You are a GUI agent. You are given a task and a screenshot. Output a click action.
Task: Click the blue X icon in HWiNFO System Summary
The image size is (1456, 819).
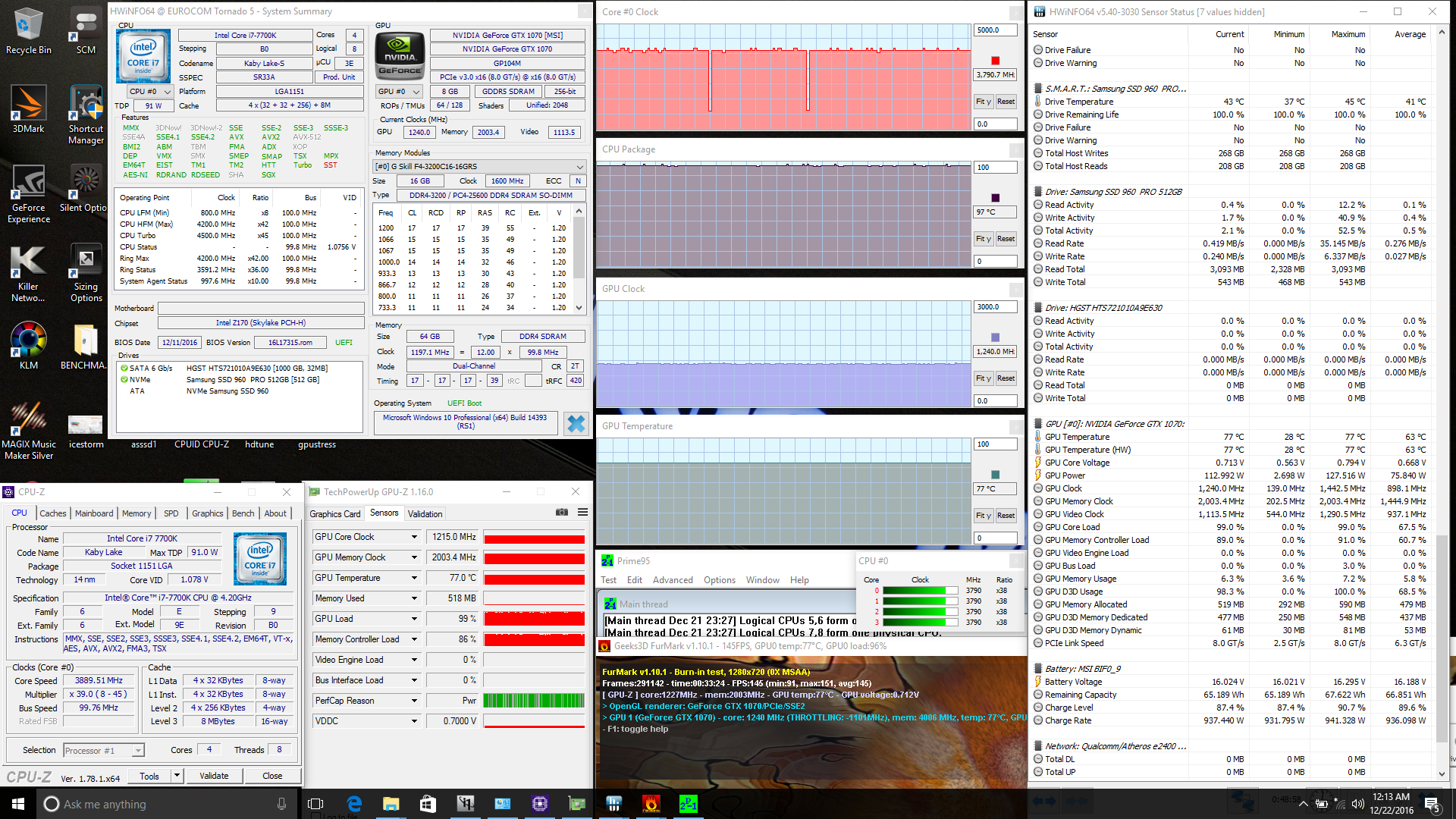pyautogui.click(x=576, y=423)
